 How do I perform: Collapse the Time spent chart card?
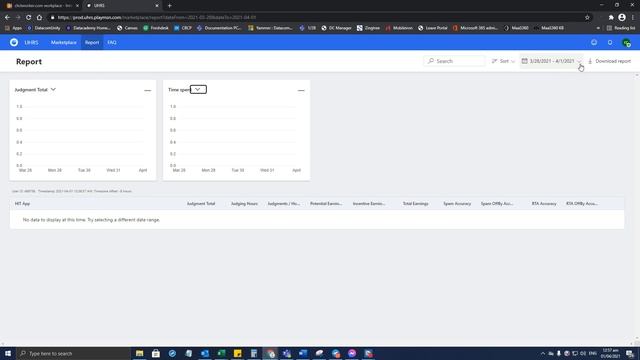pyautogui.click(x=301, y=90)
